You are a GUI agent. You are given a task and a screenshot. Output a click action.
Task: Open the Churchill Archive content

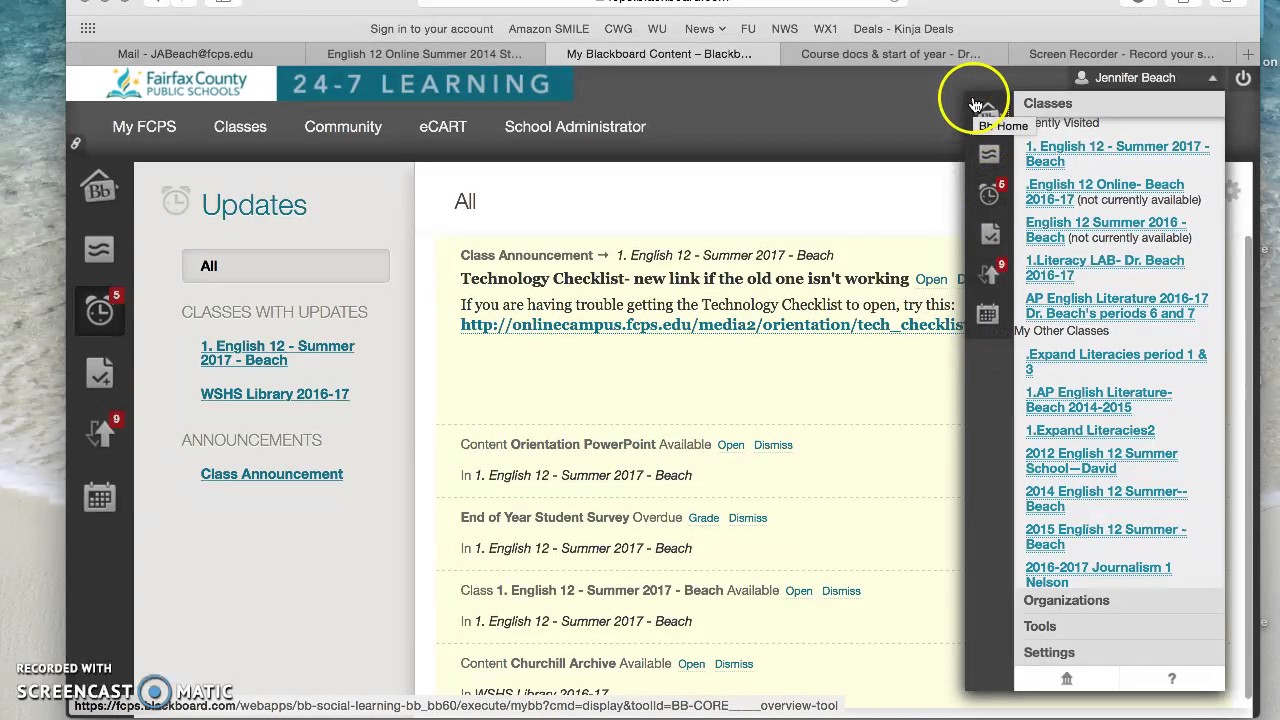[691, 664]
